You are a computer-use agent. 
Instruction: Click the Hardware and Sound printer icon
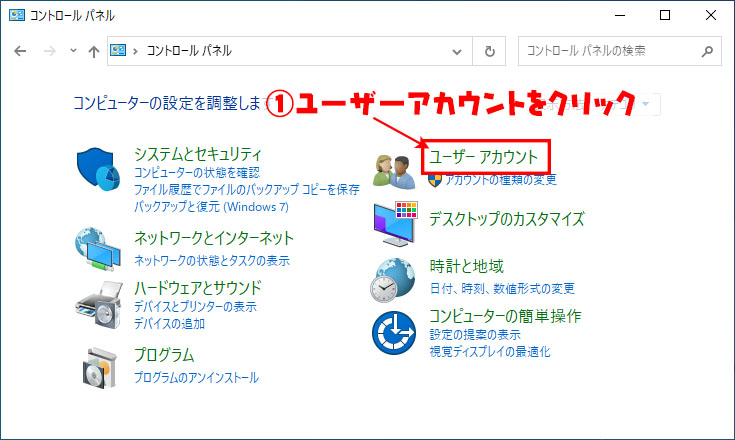[98, 304]
